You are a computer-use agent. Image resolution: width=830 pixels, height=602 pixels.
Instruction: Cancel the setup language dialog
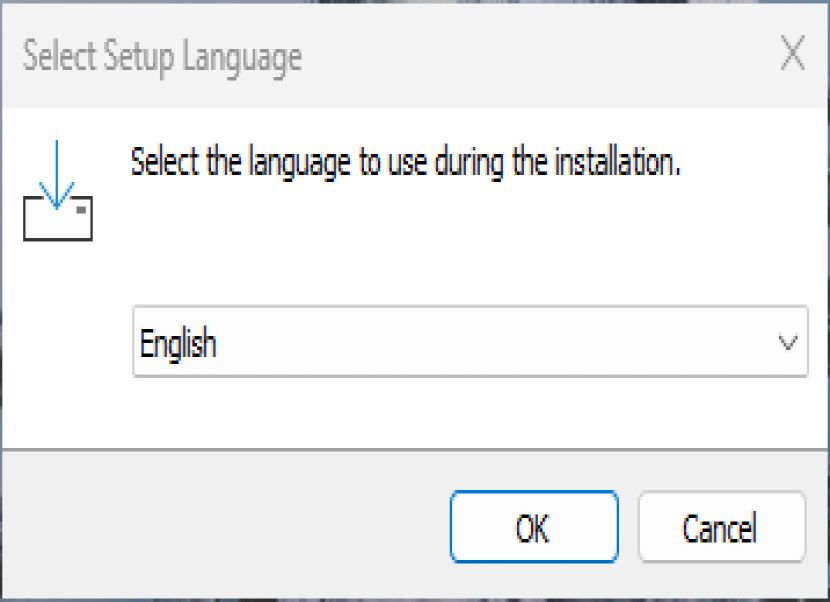tap(721, 527)
